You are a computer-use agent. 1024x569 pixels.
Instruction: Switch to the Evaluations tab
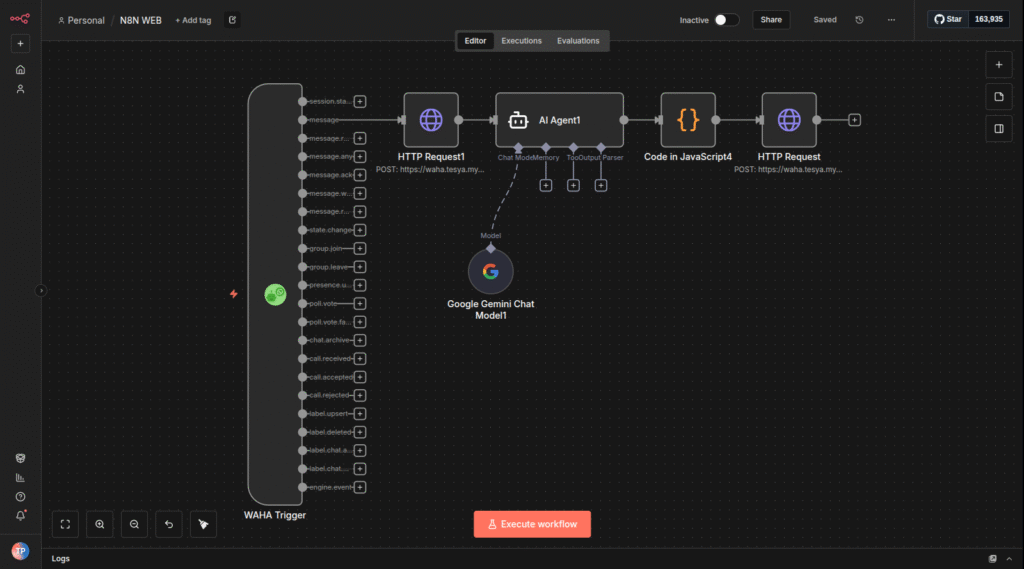[578, 41]
